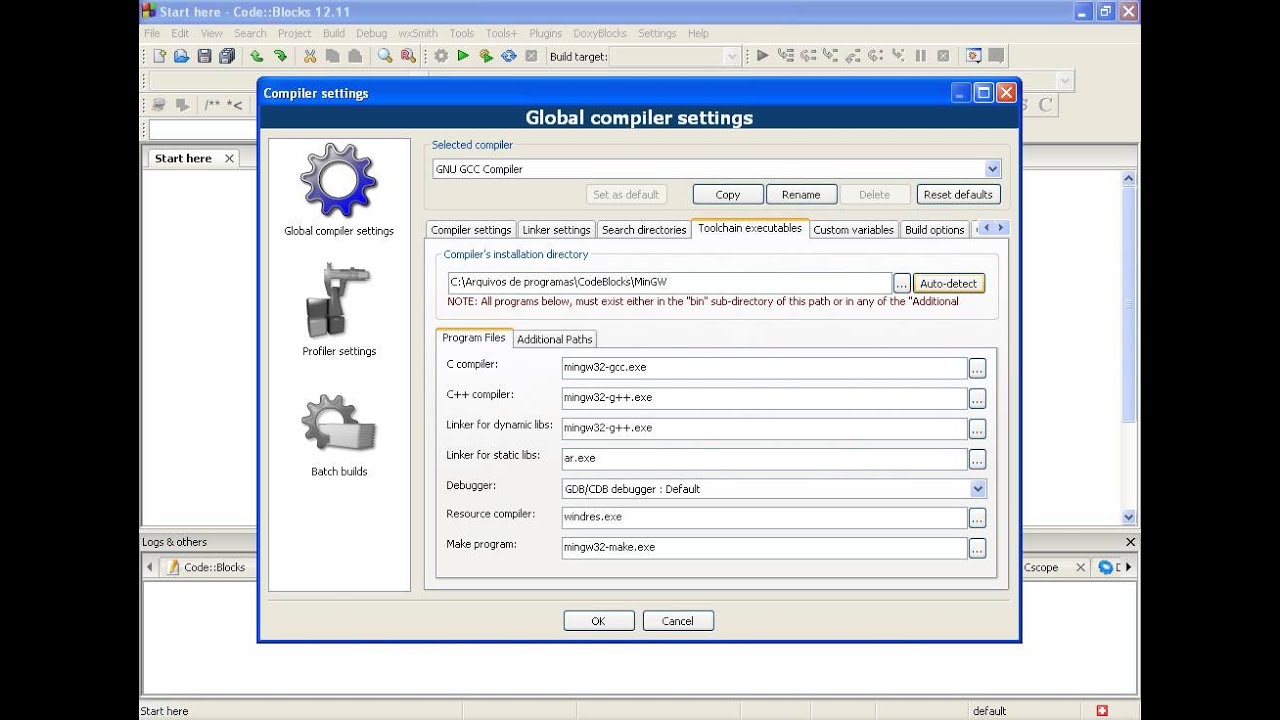
Task: Switch to Additional Paths tab
Action: pyautogui.click(x=555, y=339)
